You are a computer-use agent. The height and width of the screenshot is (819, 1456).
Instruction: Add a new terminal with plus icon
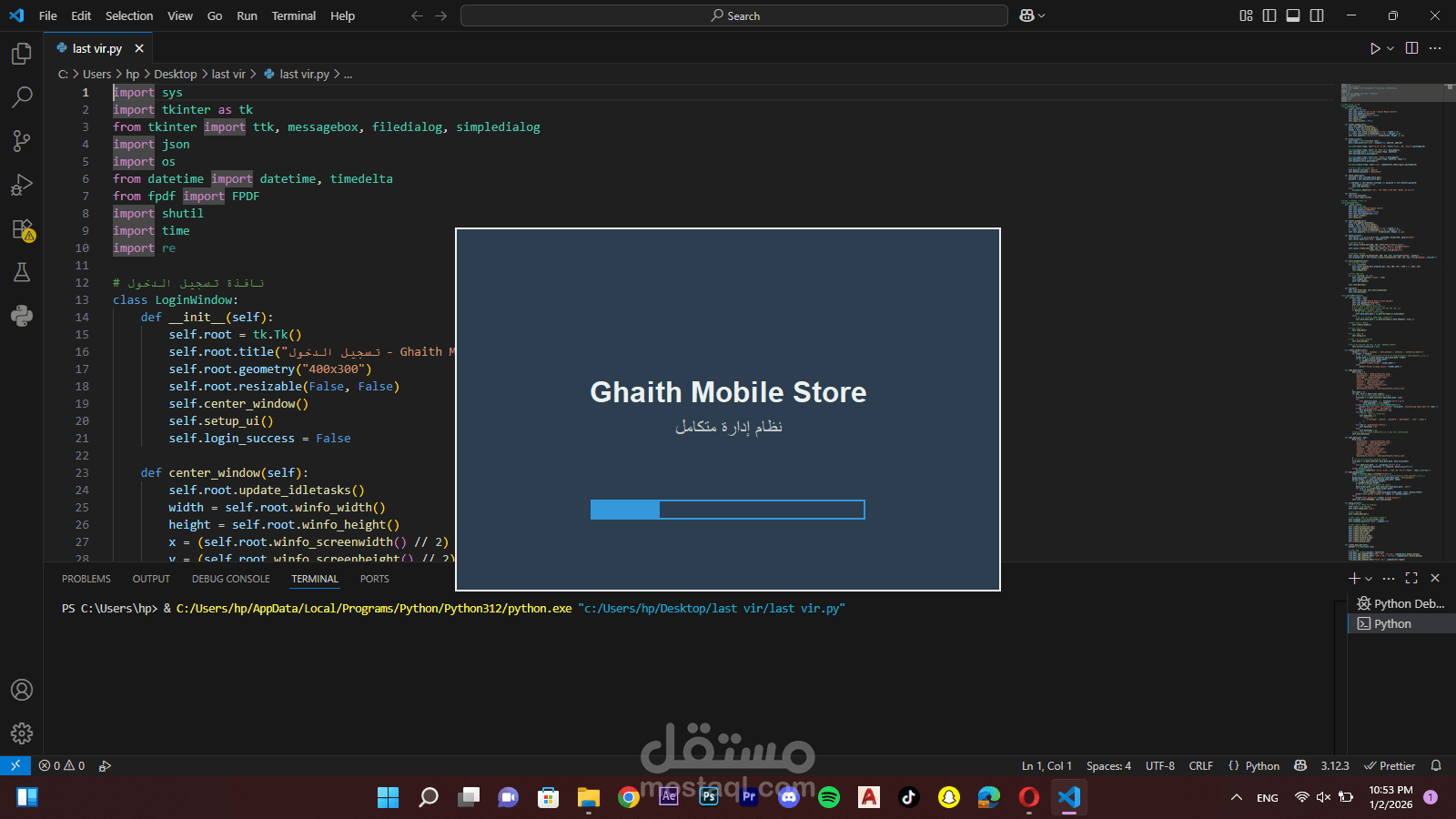(x=1354, y=578)
